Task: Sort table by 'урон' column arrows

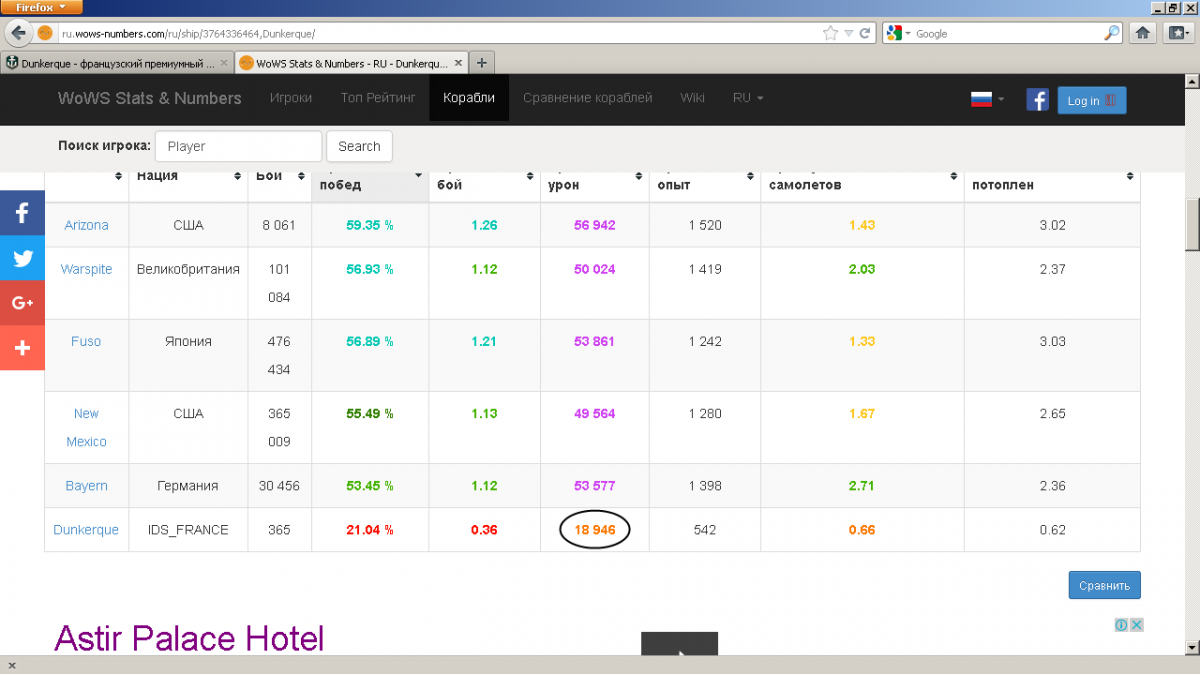Action: click(x=639, y=176)
